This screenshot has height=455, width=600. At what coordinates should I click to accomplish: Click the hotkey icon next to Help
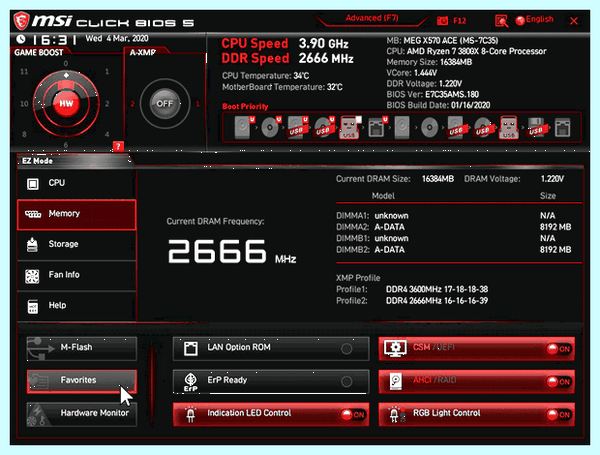tap(33, 307)
